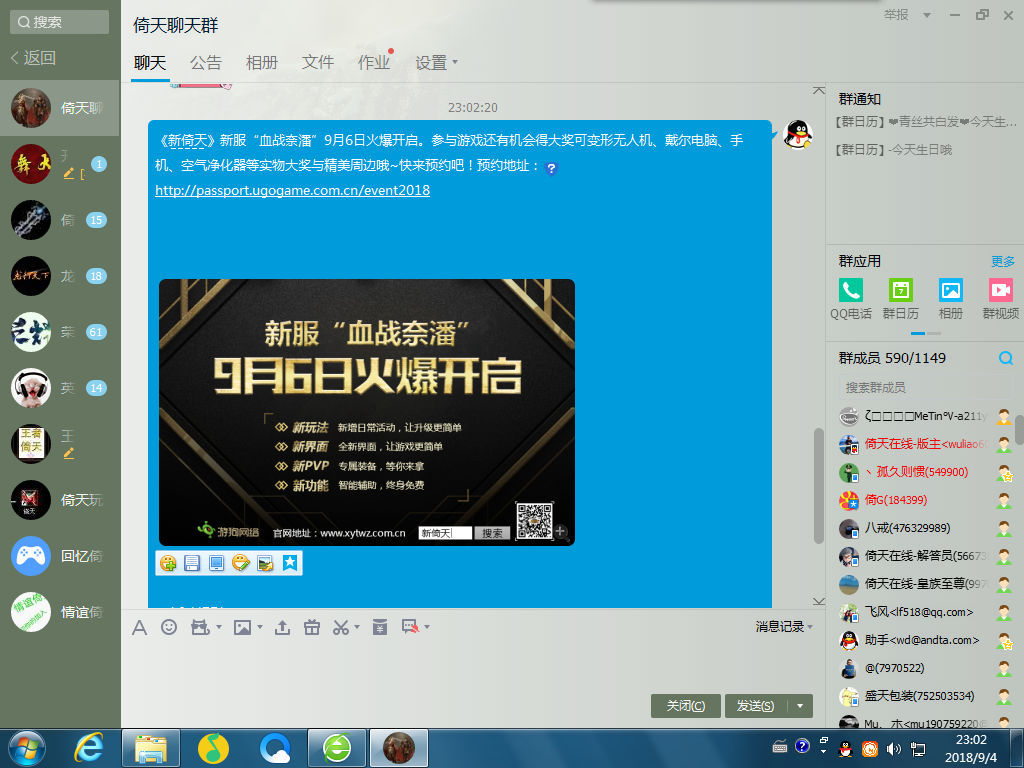Open the 消息记录 dropdown
Screen dimensions: 1024x768
click(x=784, y=626)
